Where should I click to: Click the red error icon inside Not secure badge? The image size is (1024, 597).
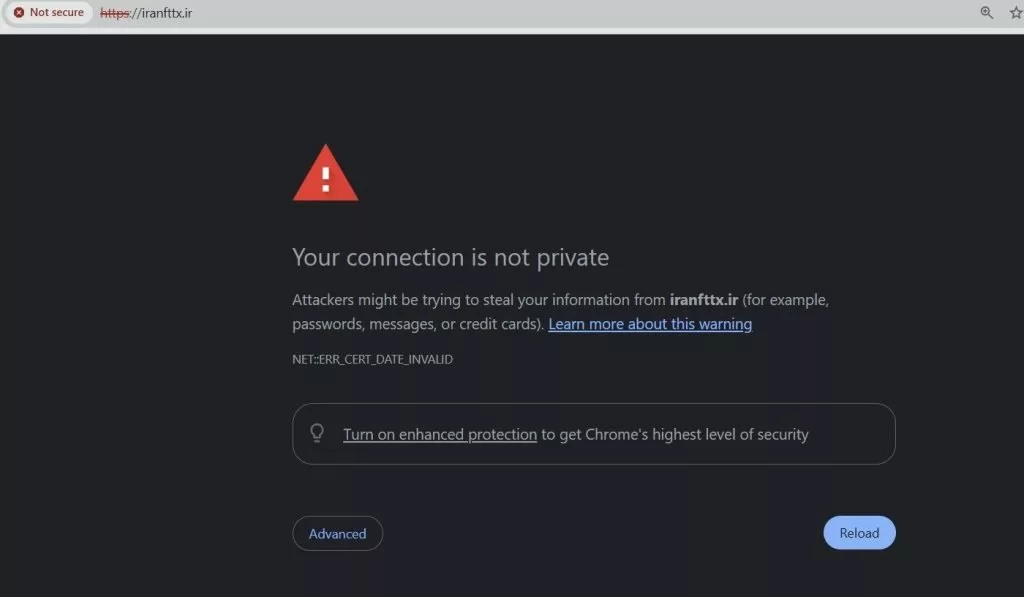(17, 12)
